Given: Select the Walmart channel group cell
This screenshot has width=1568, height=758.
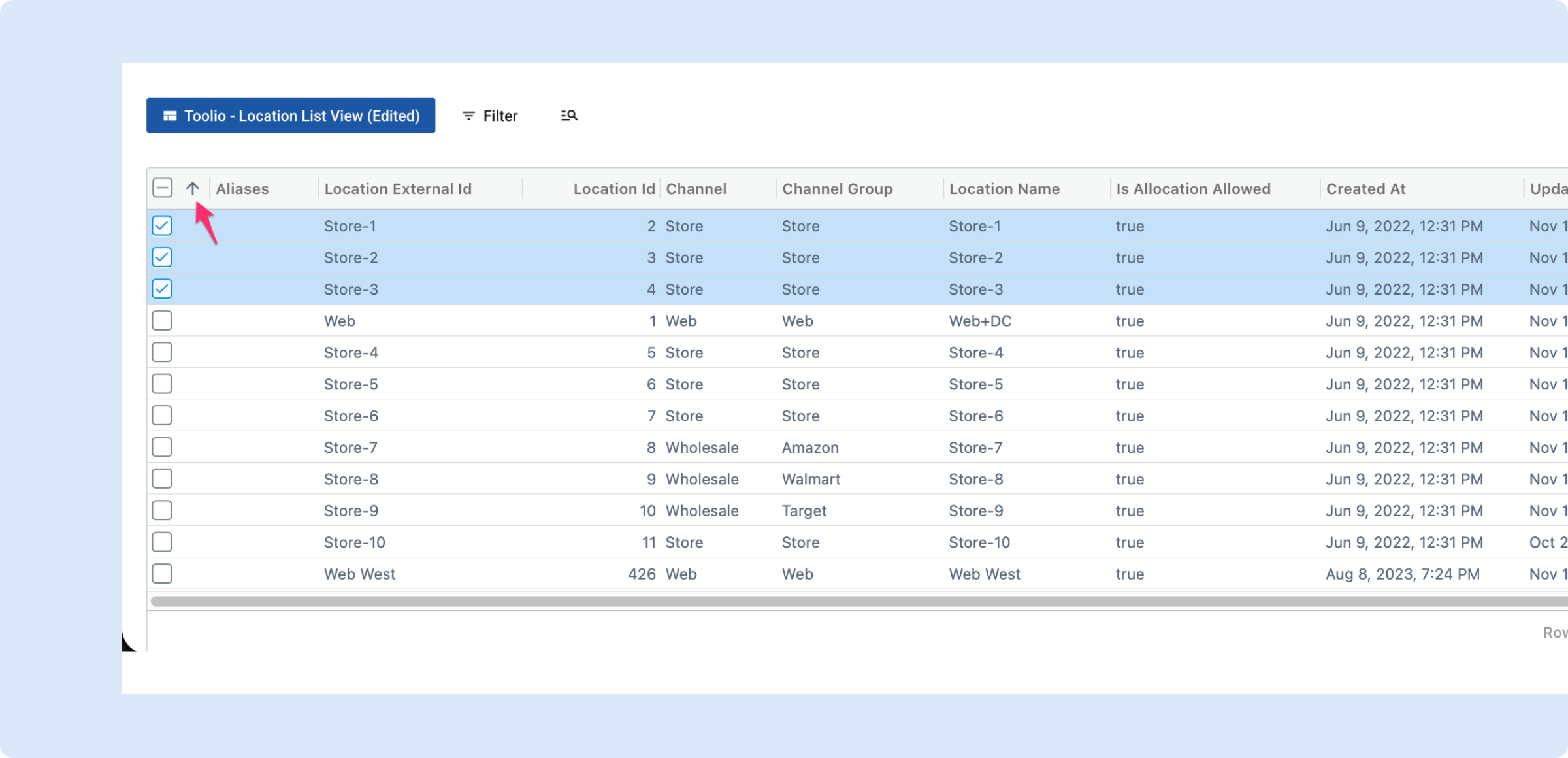Looking at the screenshot, I should tap(811, 479).
